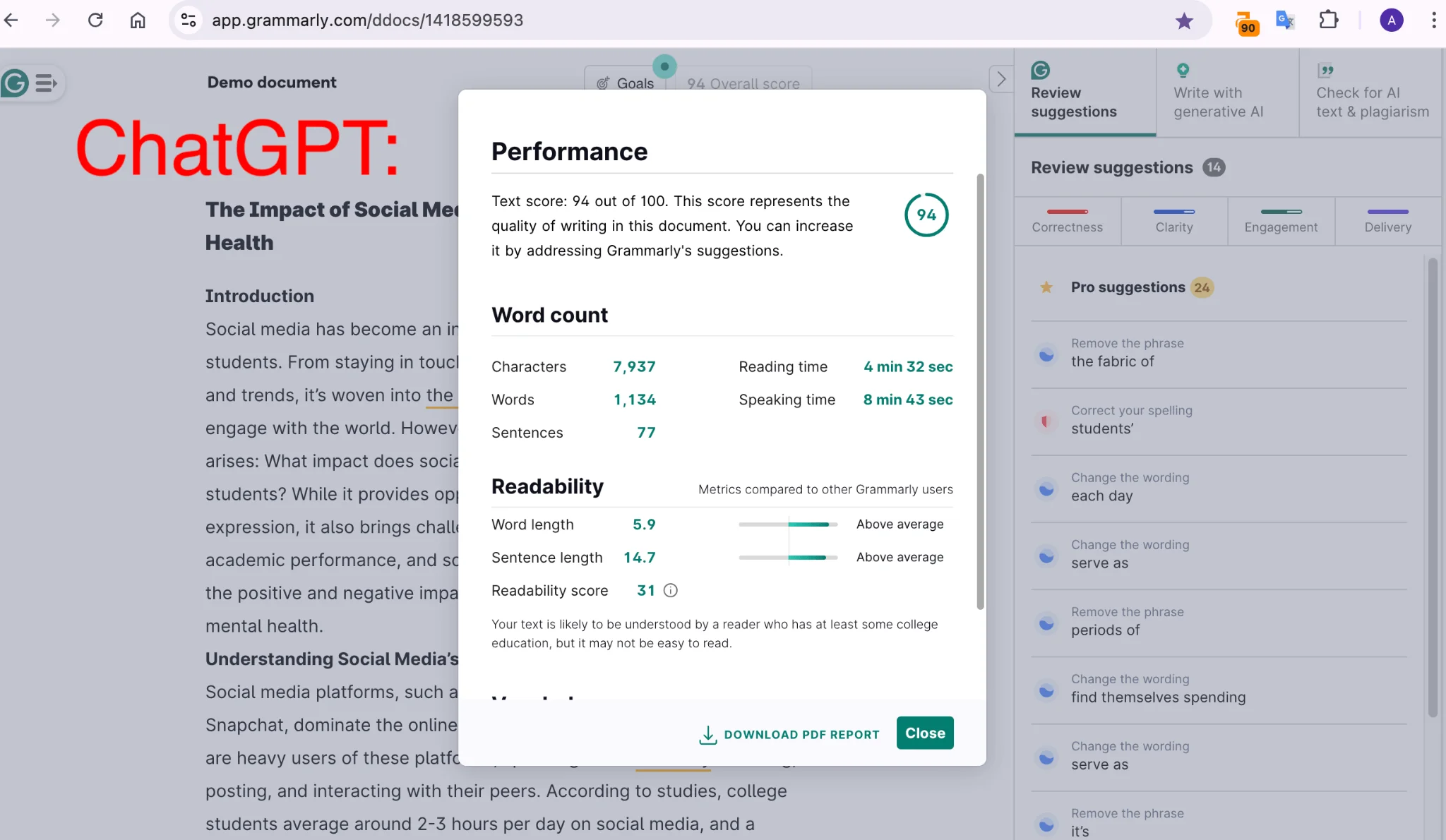The image size is (1446, 840).
Task: Click the Close button on performance modal
Action: pyautogui.click(x=925, y=733)
